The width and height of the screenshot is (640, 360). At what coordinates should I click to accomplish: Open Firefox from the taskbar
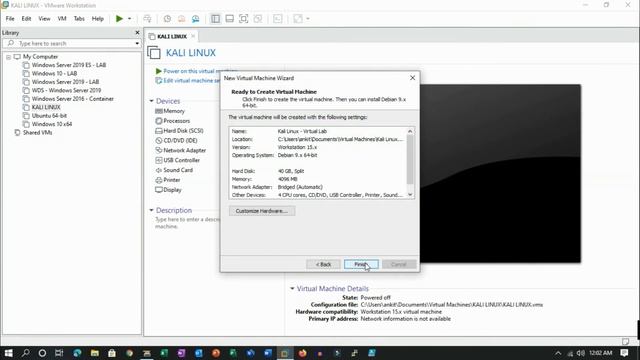point(302,353)
